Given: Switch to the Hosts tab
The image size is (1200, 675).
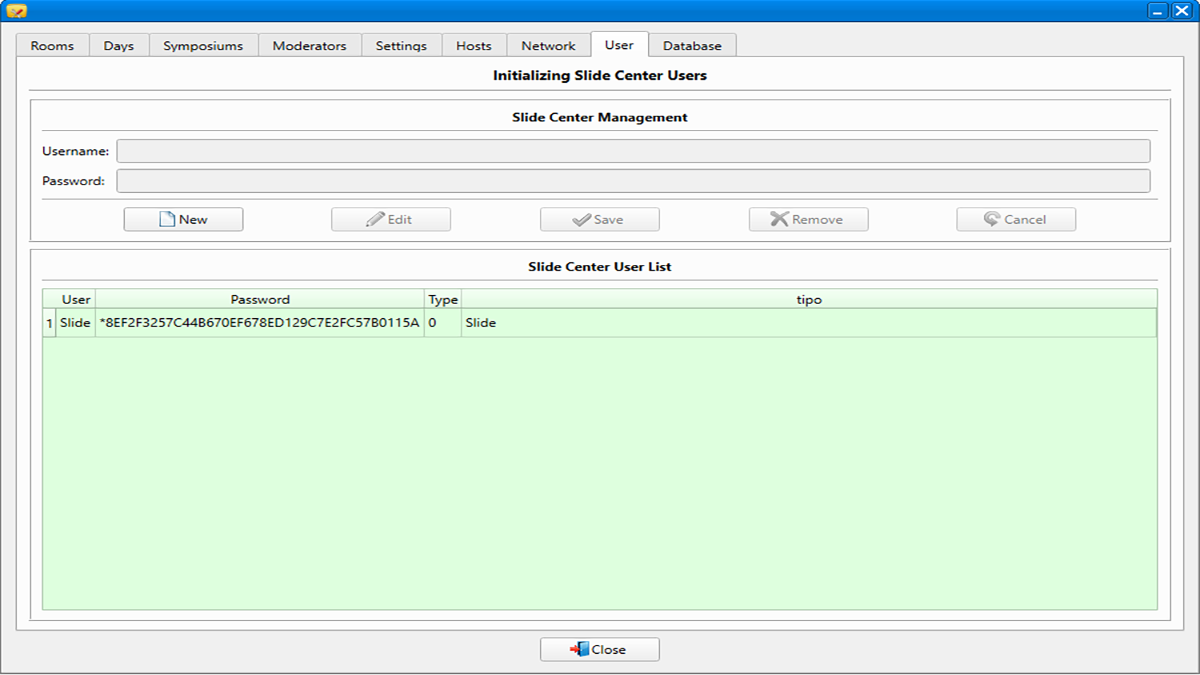Looking at the screenshot, I should [474, 45].
